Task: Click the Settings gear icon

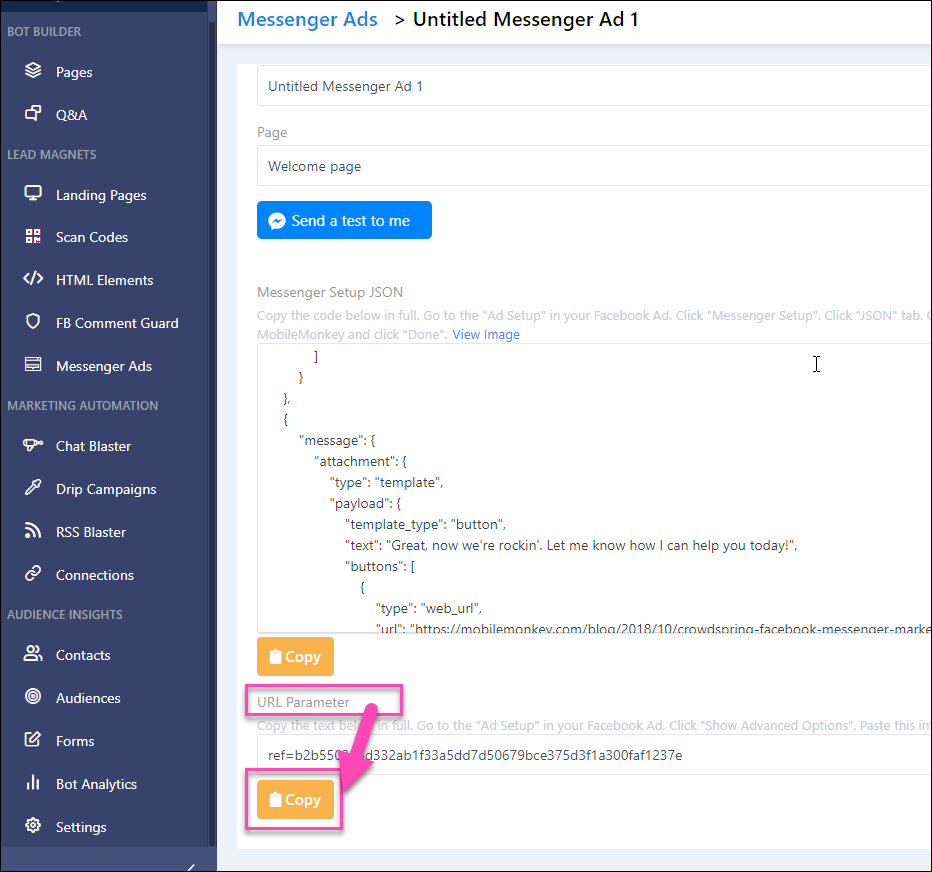Action: (33, 826)
